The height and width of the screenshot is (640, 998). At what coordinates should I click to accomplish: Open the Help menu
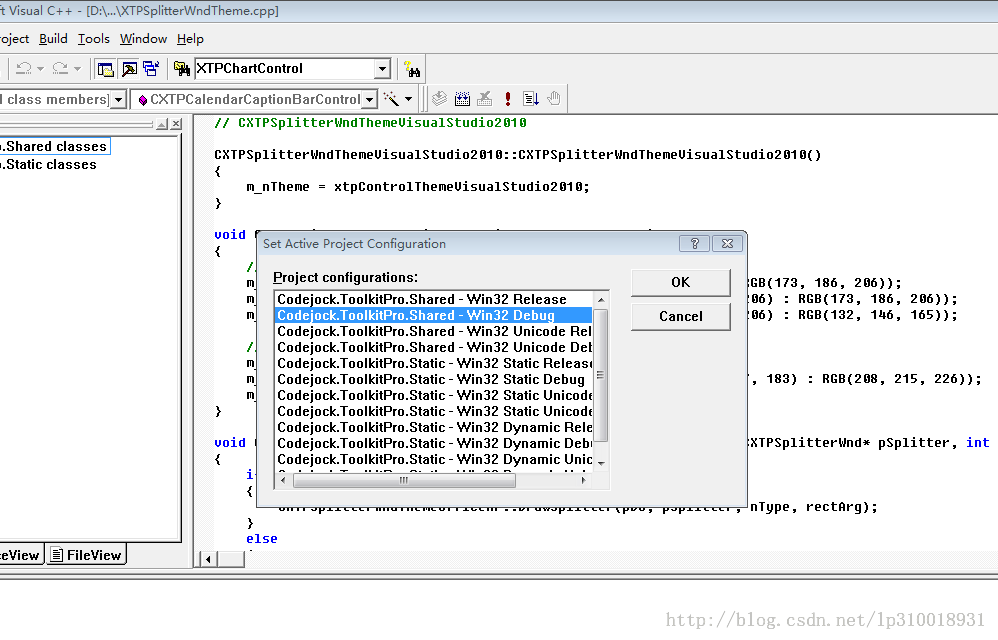[x=190, y=39]
